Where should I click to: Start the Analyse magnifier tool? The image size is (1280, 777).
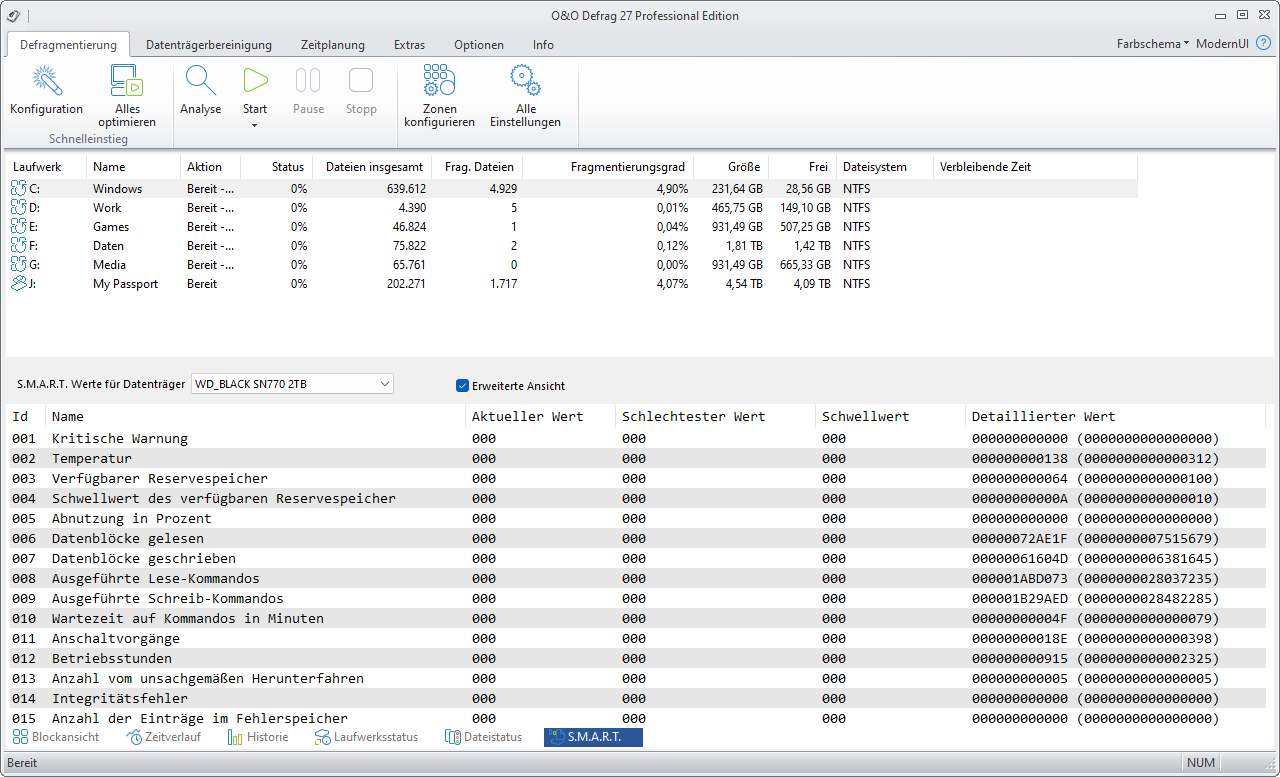pos(201,81)
